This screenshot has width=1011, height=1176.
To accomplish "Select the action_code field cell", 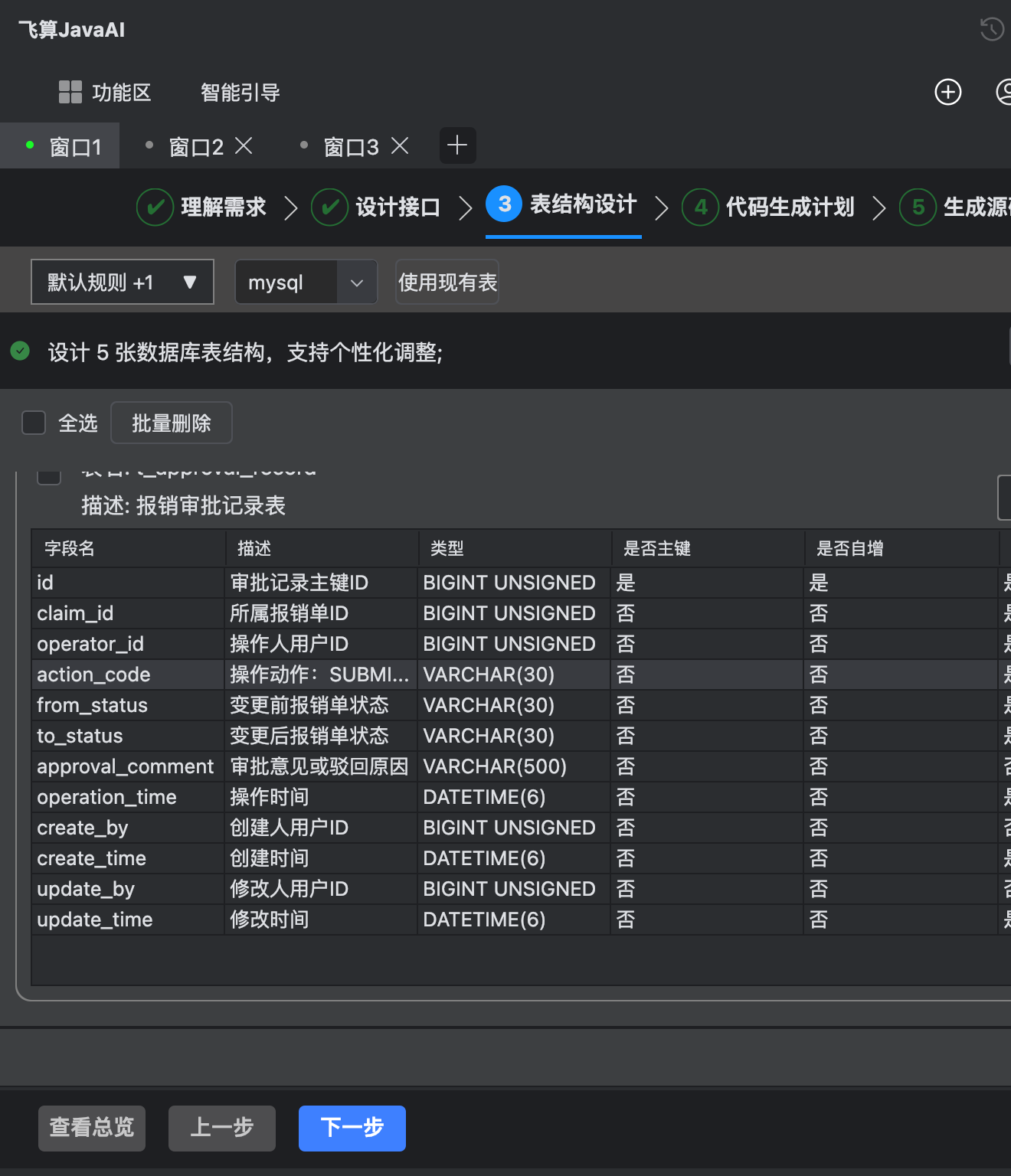I will point(128,675).
